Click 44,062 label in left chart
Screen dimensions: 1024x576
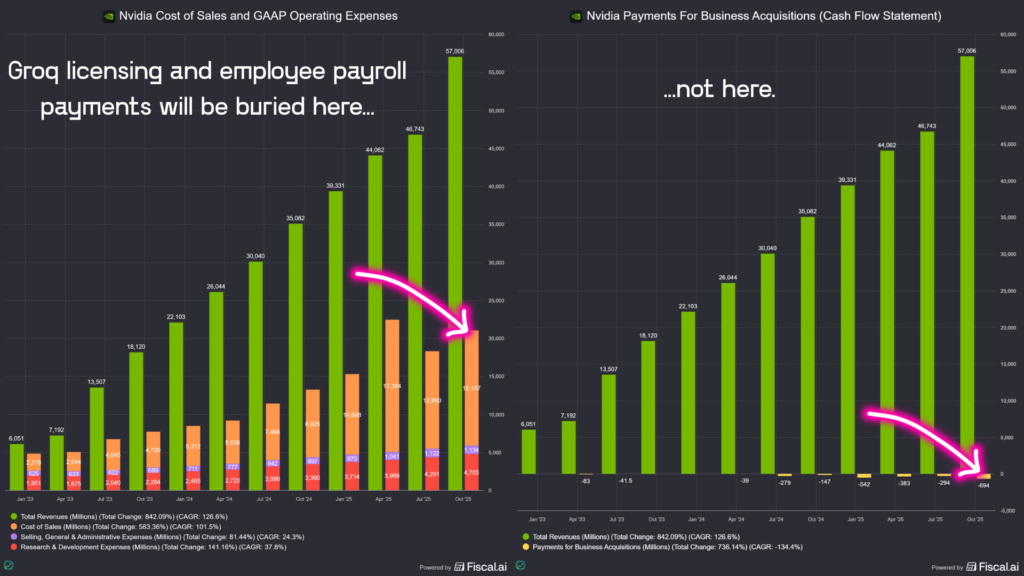375,150
